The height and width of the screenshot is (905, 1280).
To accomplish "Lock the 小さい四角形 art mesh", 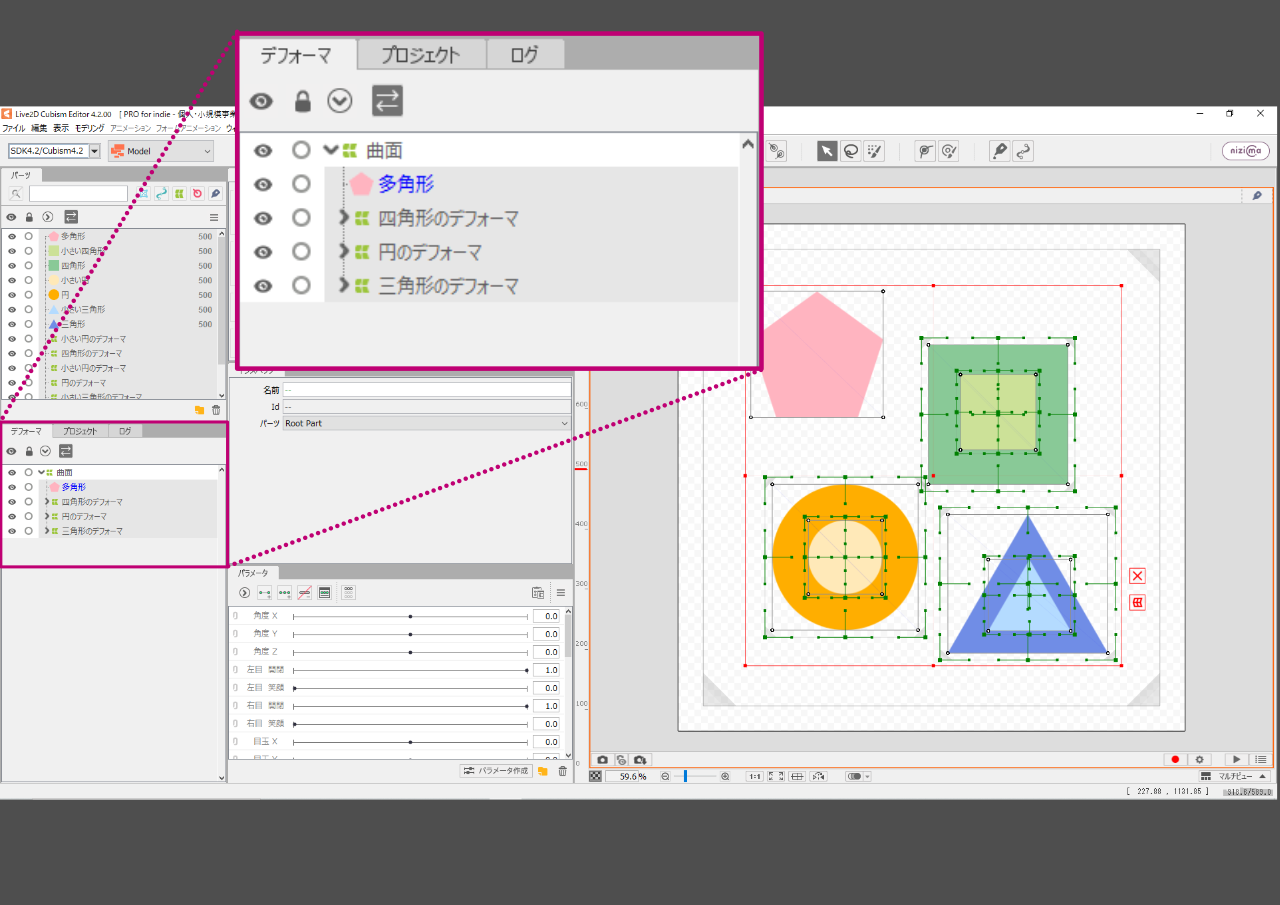I will [28, 251].
